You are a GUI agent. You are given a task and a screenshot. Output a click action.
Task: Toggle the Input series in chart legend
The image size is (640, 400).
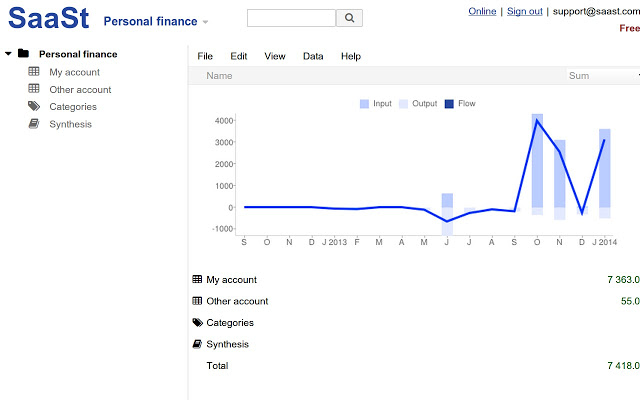(x=376, y=104)
